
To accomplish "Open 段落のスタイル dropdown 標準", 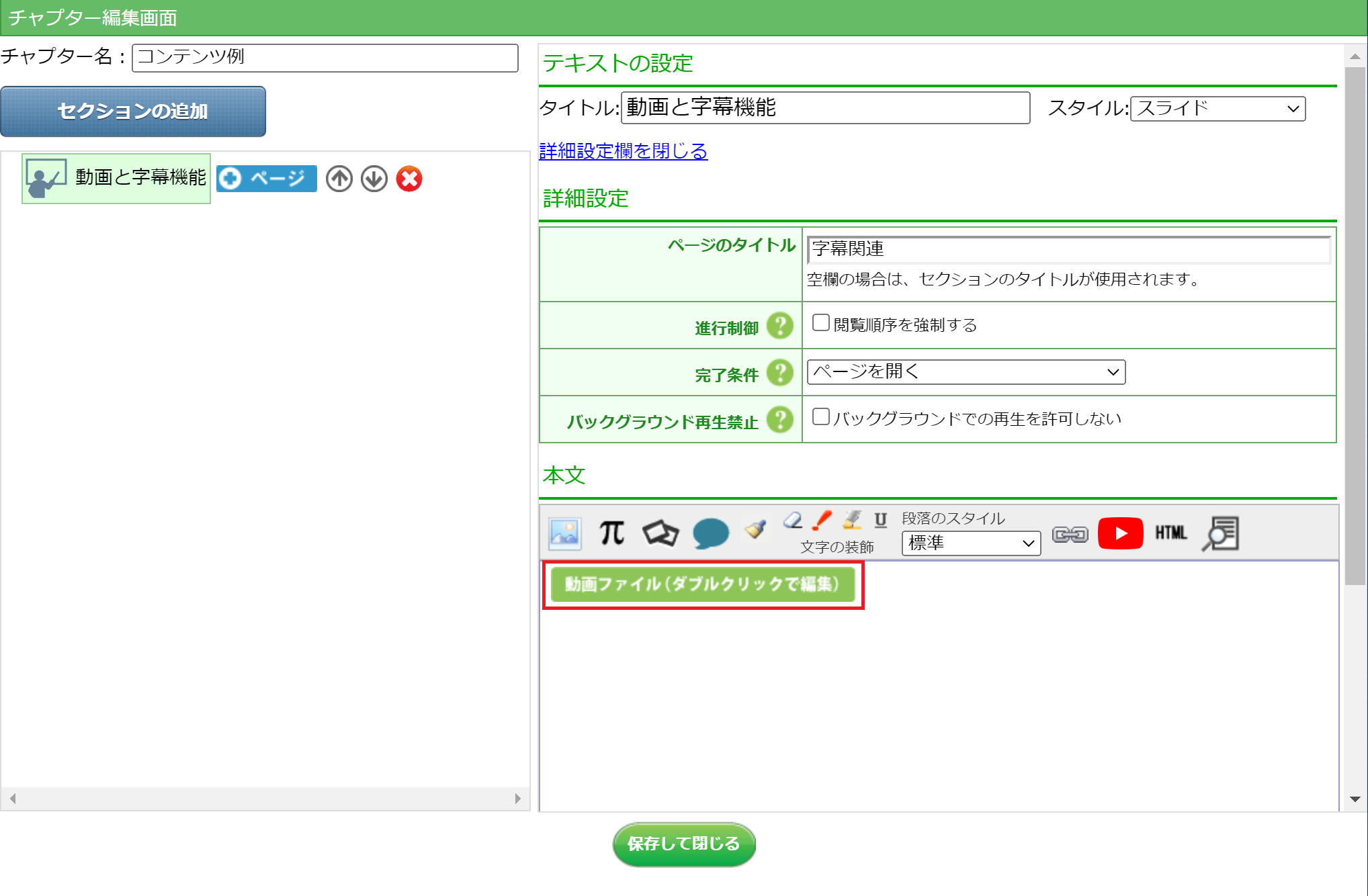I will [x=970, y=543].
